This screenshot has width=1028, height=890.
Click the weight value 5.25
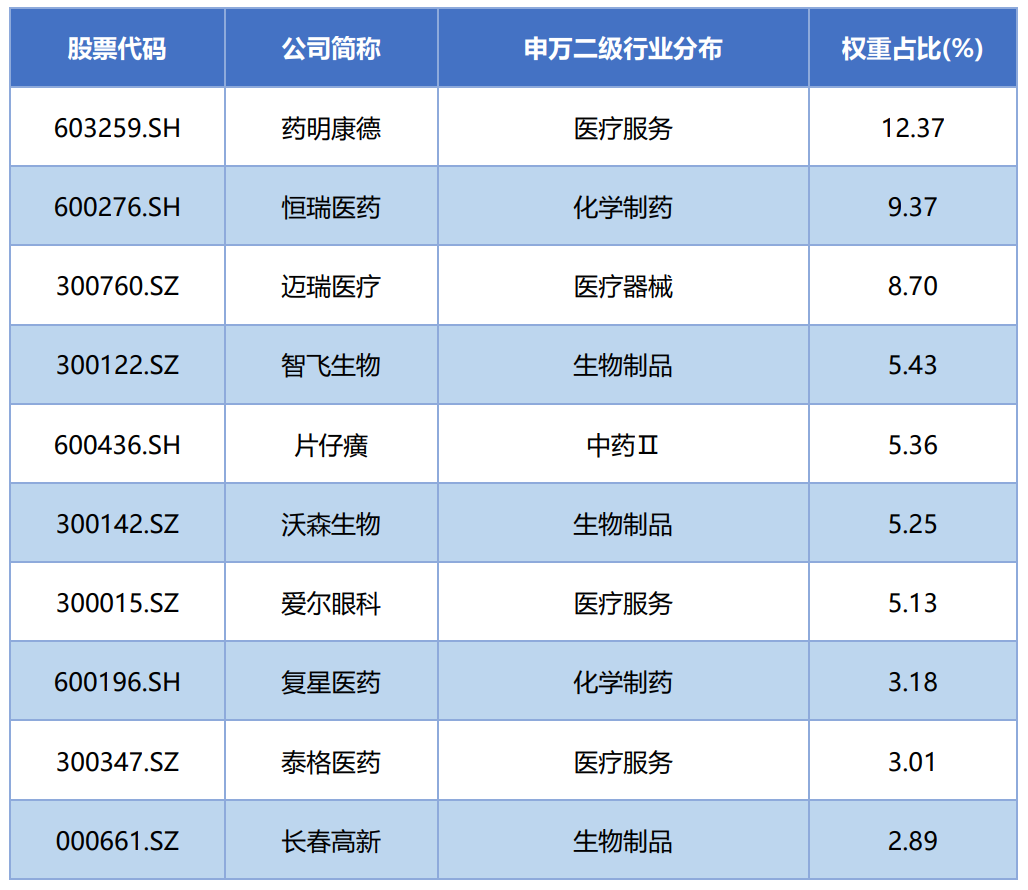913,524
